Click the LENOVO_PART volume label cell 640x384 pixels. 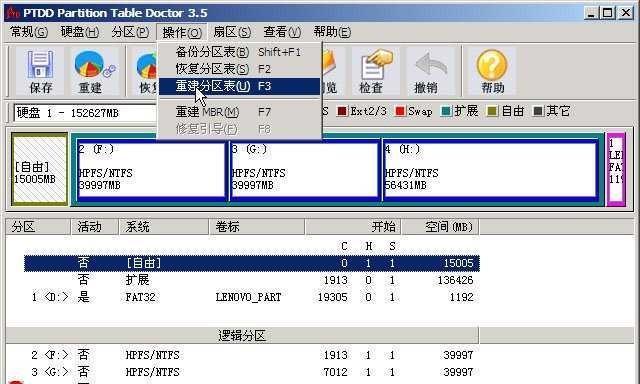pyautogui.click(x=248, y=297)
